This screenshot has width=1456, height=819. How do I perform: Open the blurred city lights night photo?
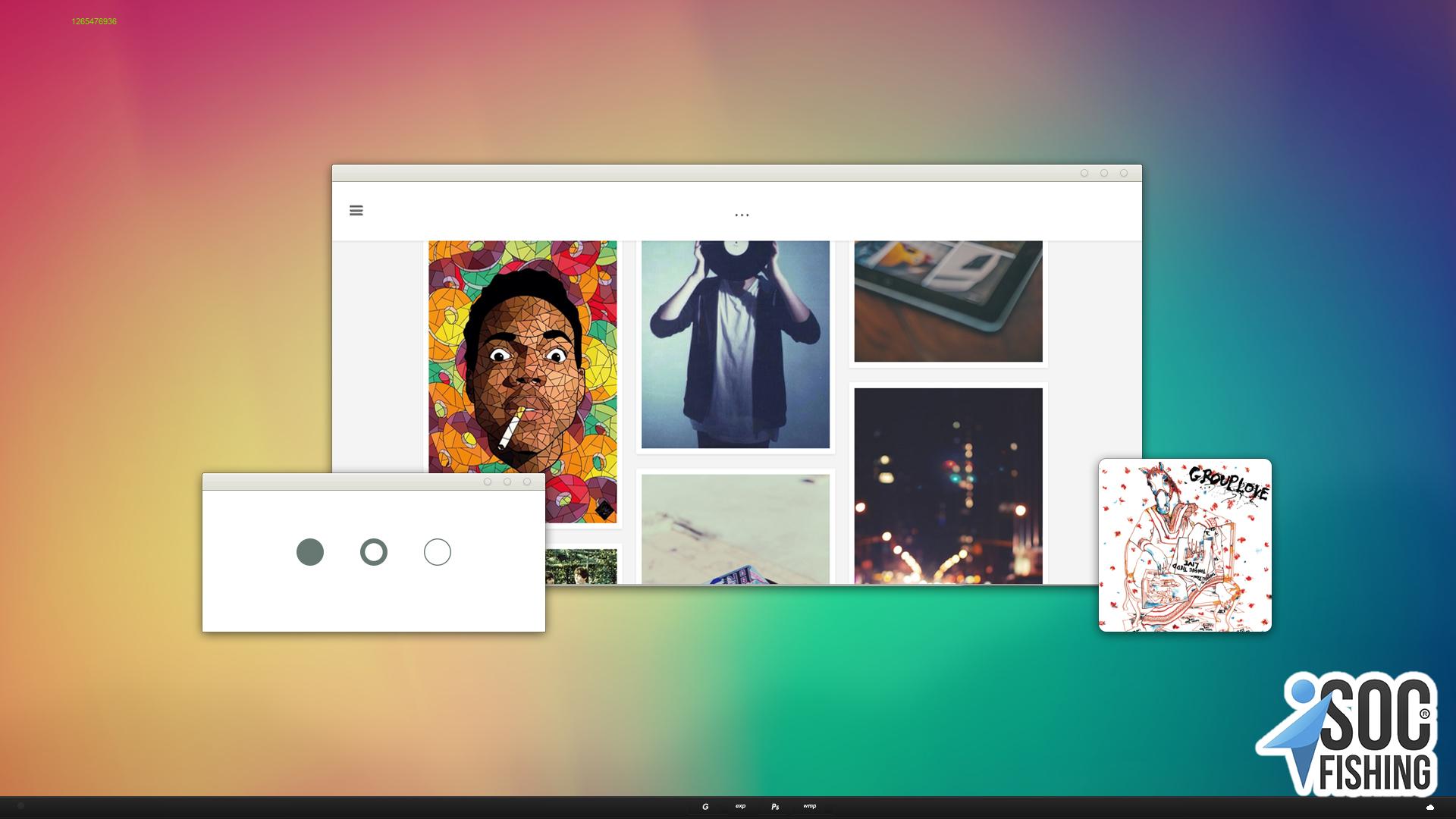coord(948,485)
